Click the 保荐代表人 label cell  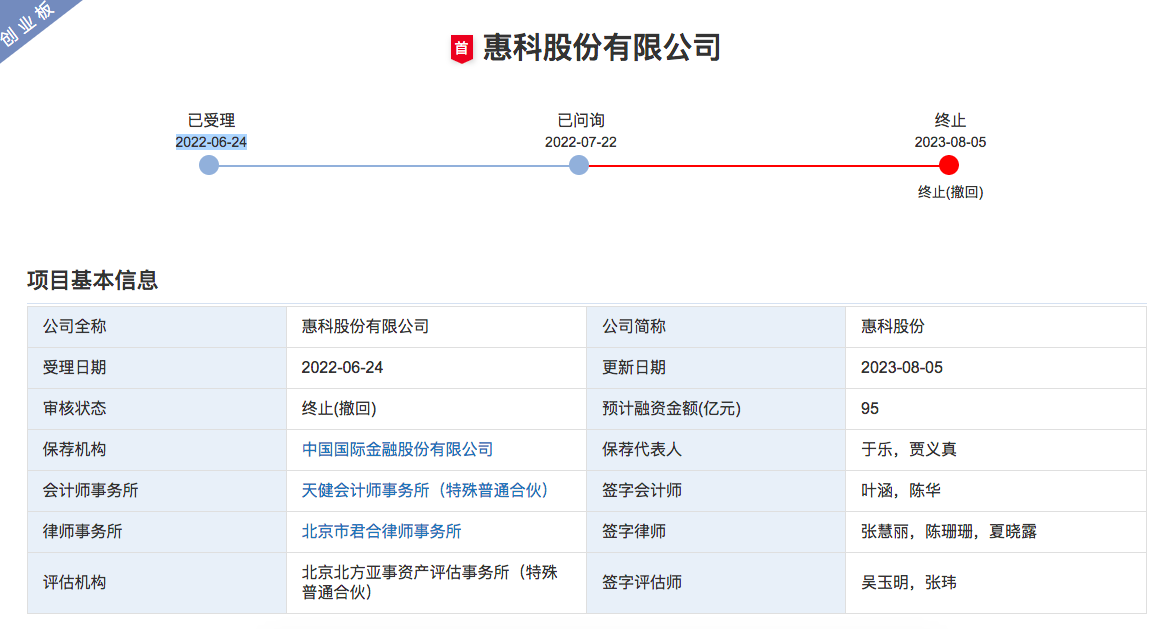[716, 449]
